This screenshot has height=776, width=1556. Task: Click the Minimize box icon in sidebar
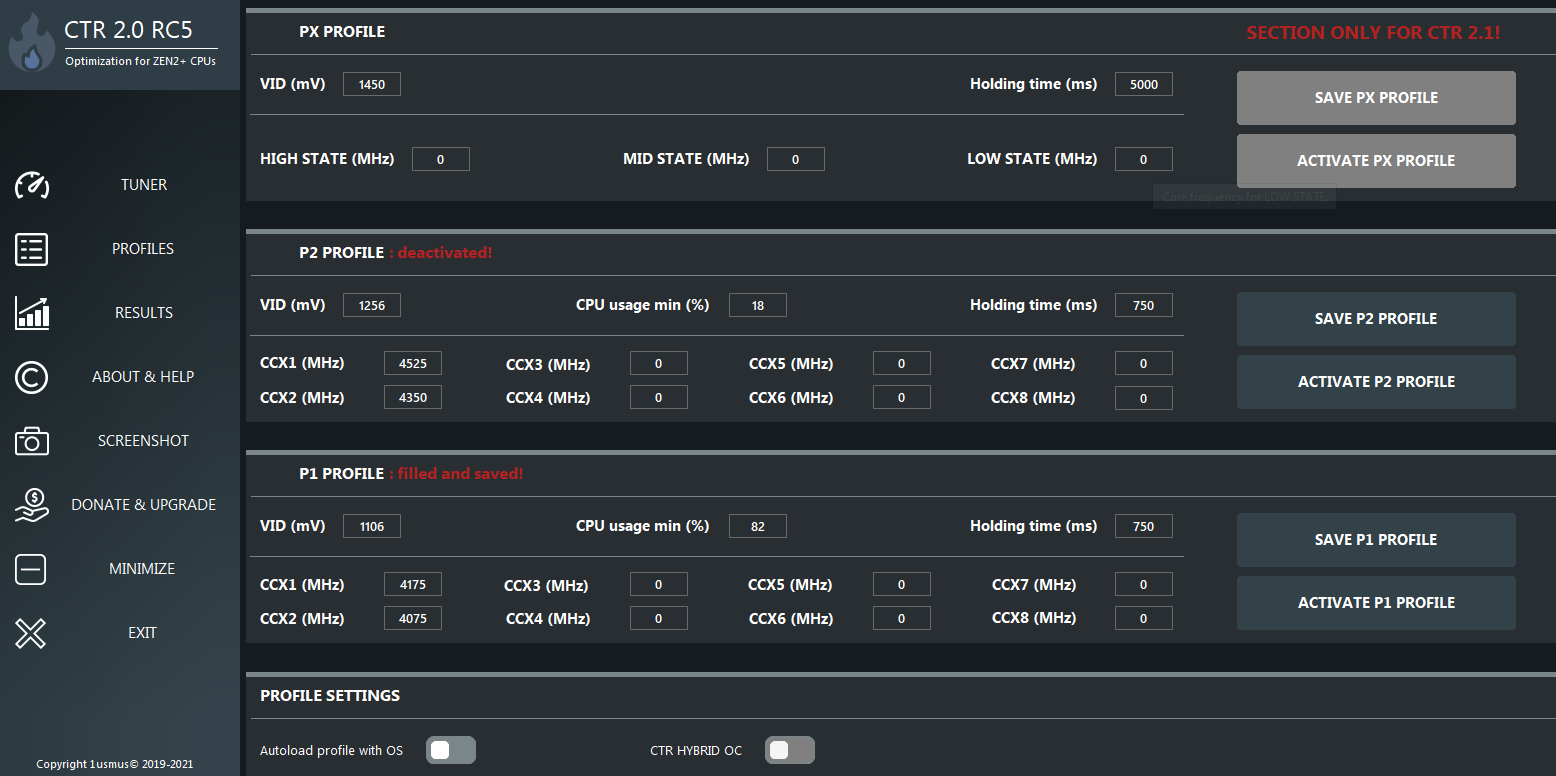(31, 569)
